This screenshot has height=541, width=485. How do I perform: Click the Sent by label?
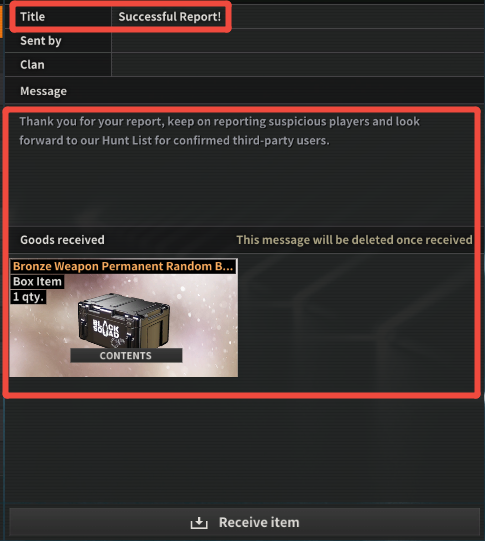[x=41, y=41]
